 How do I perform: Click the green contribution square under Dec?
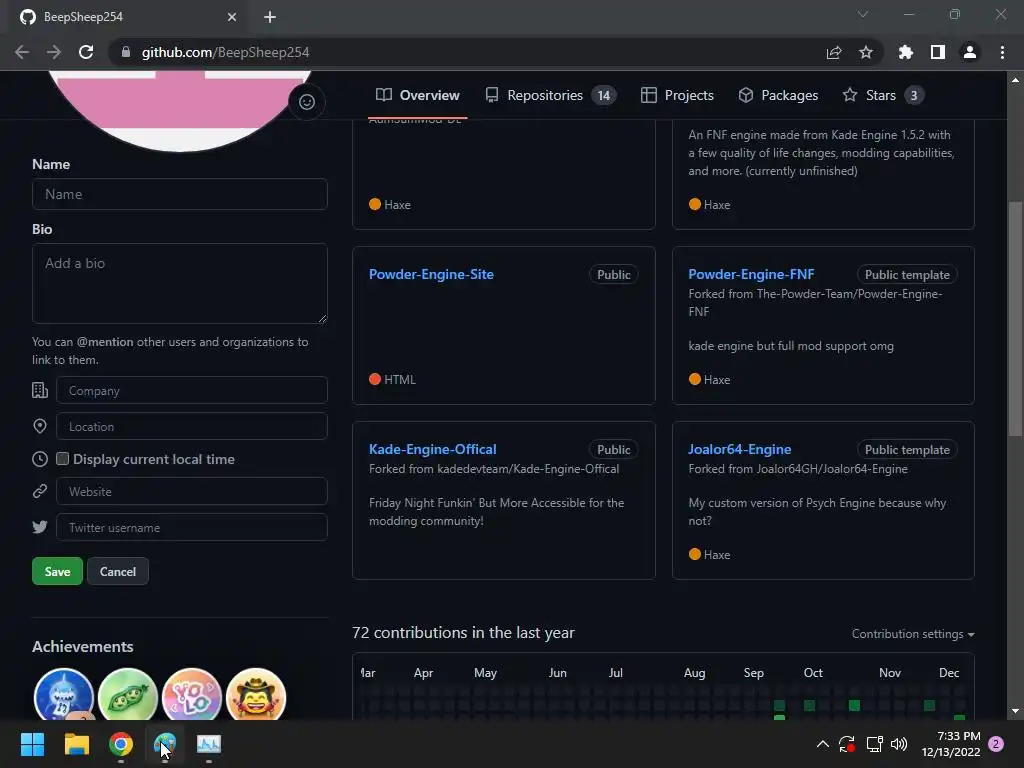[959, 718]
